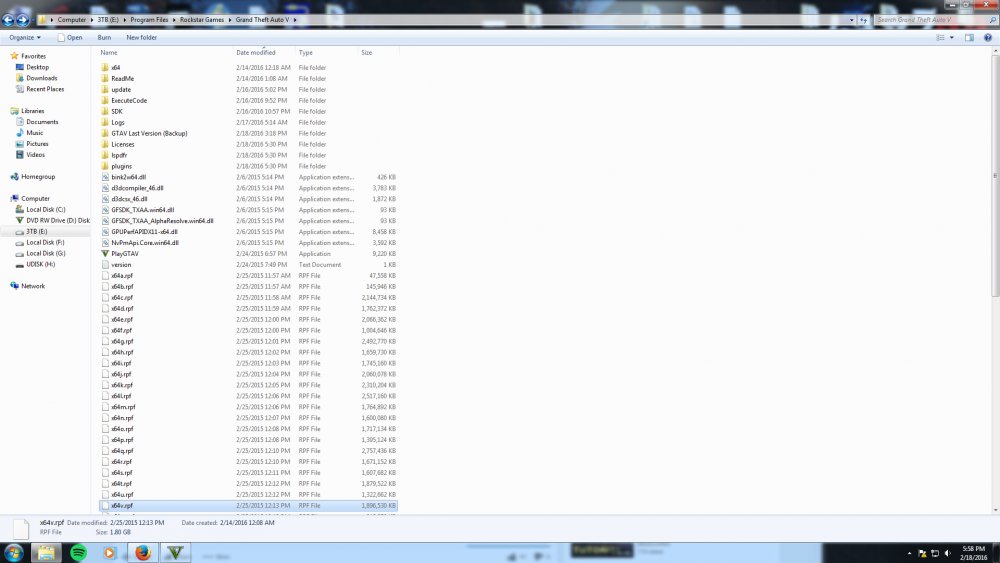Open Recent Places in the sidebar
The height and width of the screenshot is (563, 1000).
click(45, 89)
